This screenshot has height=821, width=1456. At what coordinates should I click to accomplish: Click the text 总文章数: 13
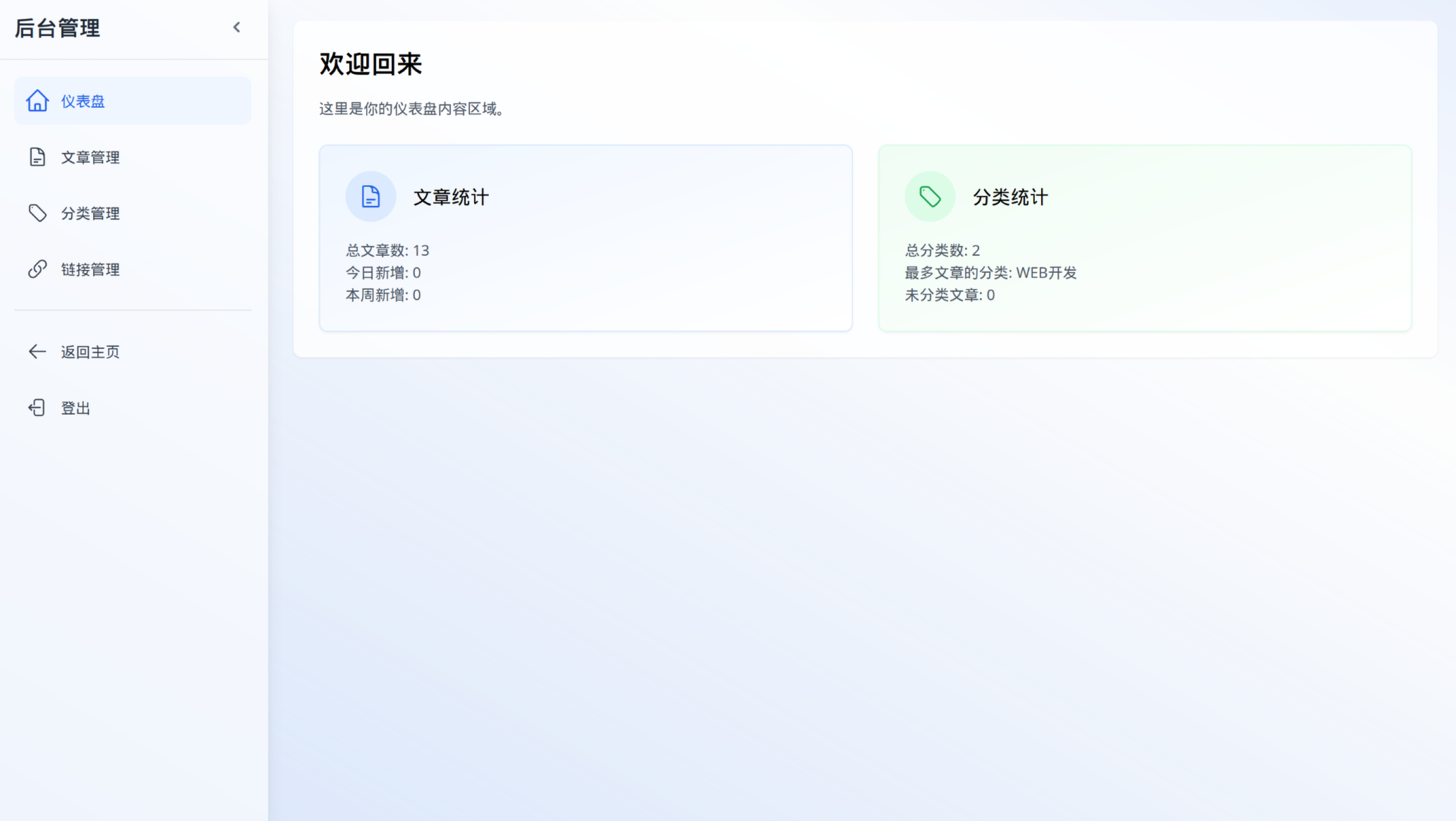pyautogui.click(x=387, y=250)
